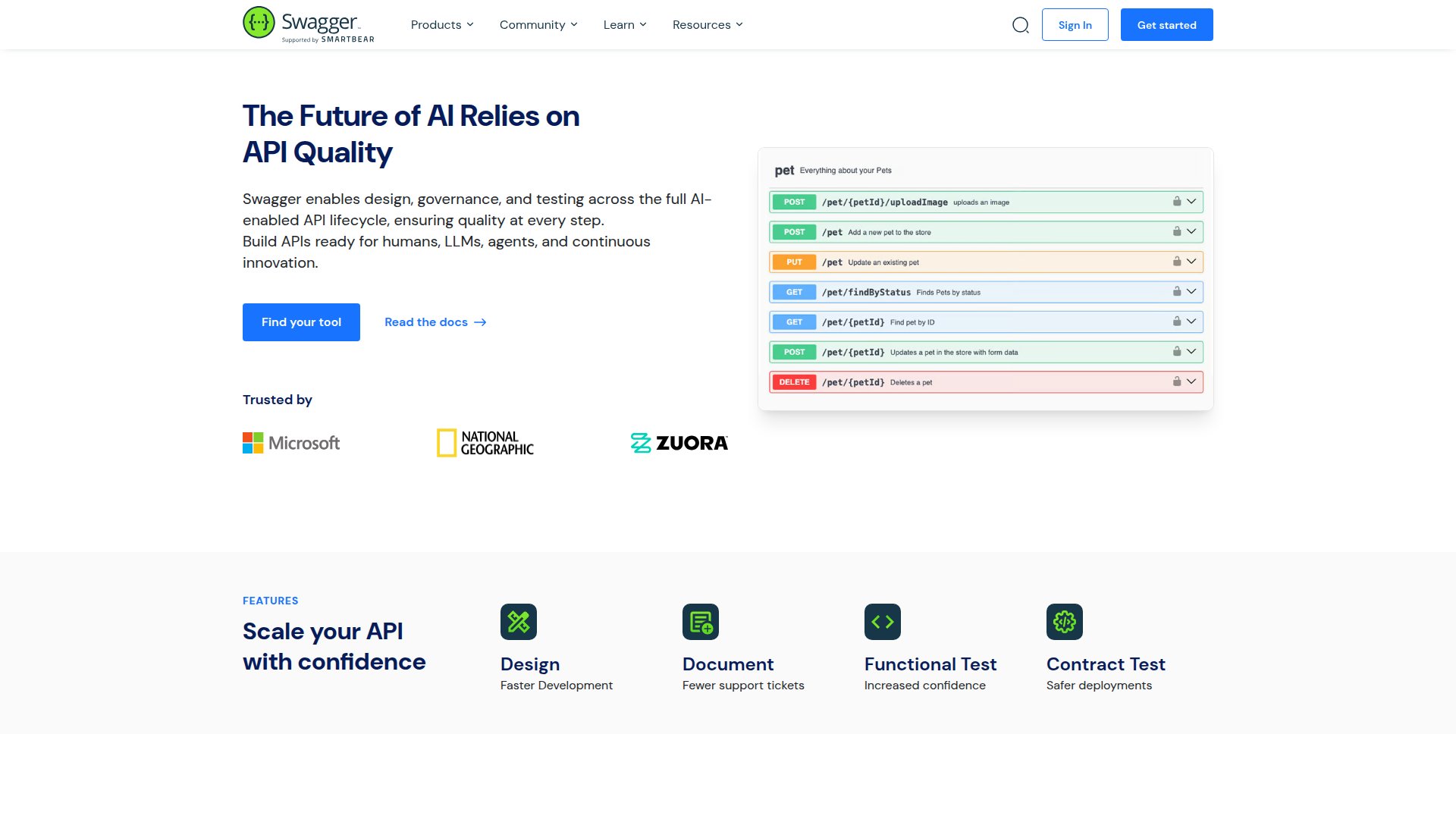Click the Sign In button
The width and height of the screenshot is (1456, 819).
(1075, 25)
